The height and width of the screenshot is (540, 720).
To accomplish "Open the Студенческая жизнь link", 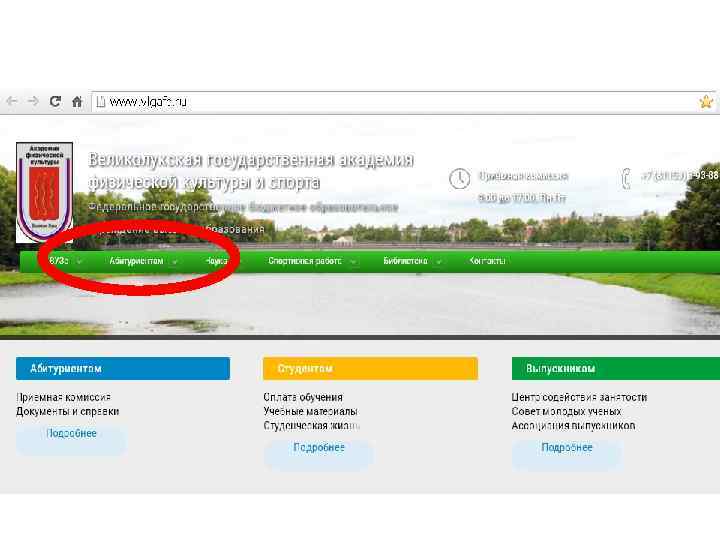I will 312,426.
